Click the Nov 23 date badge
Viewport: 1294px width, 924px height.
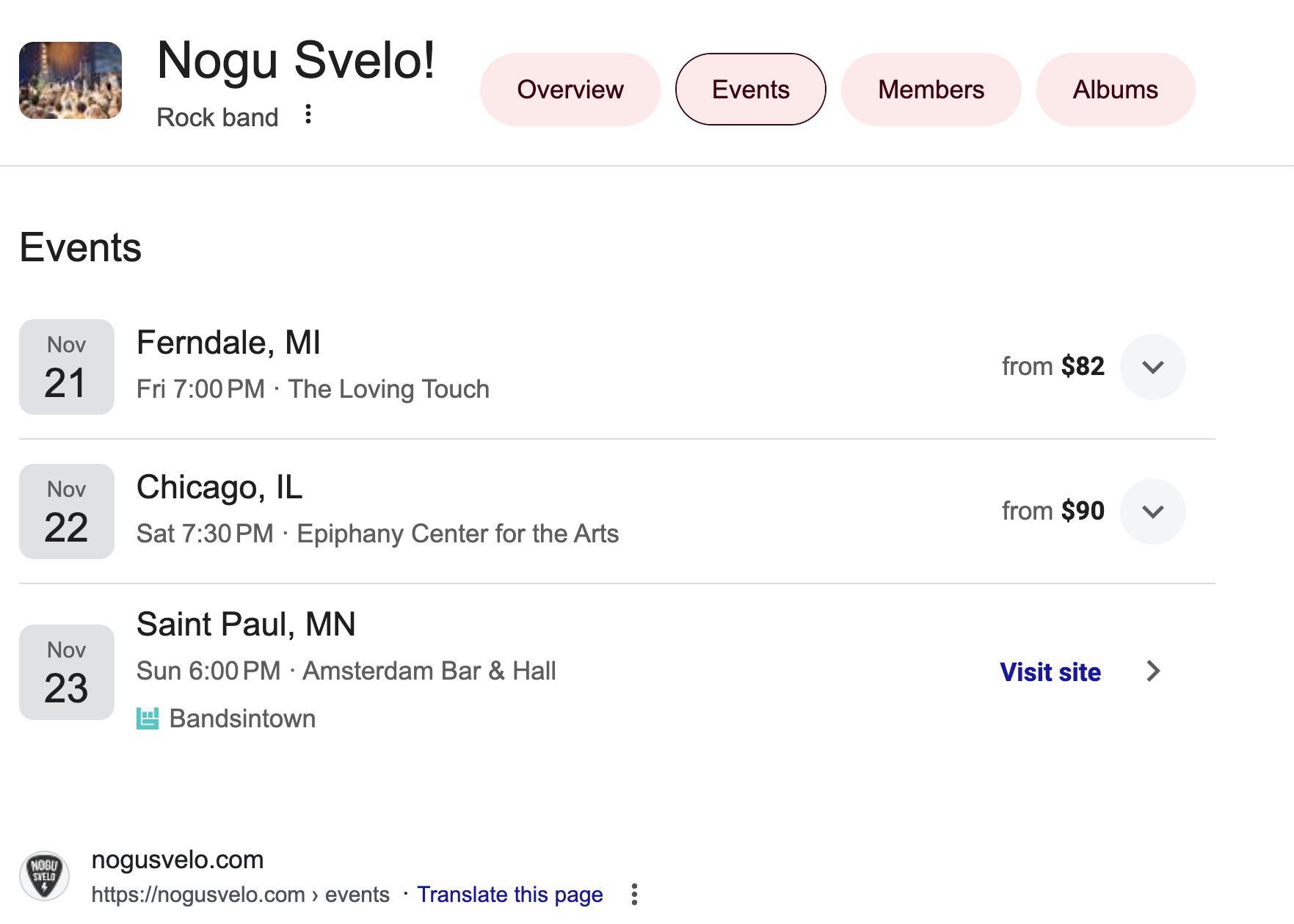tap(67, 672)
